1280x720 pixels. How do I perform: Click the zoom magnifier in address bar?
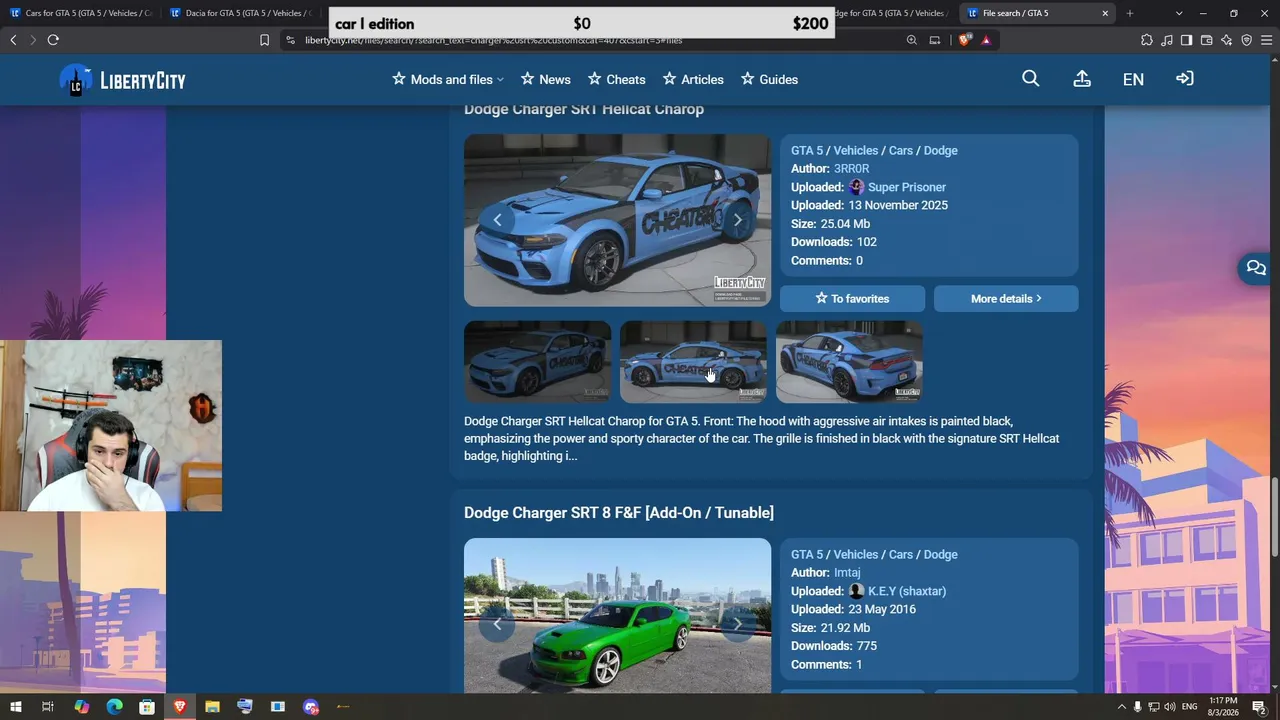(x=912, y=40)
